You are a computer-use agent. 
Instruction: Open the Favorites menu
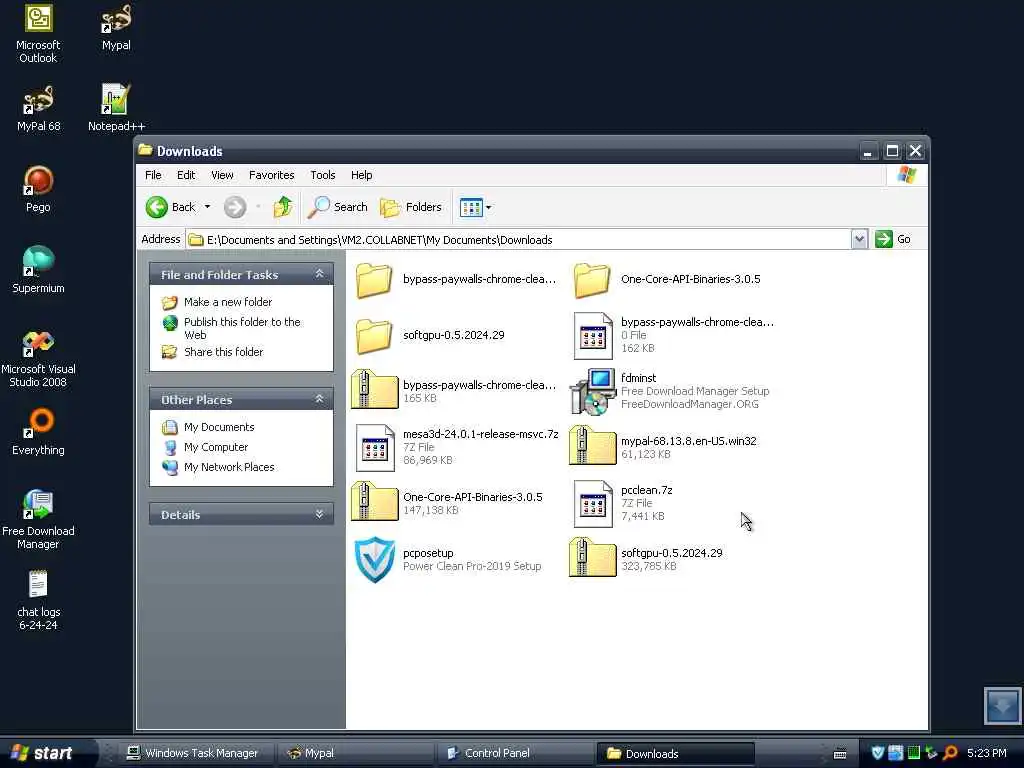click(x=272, y=175)
